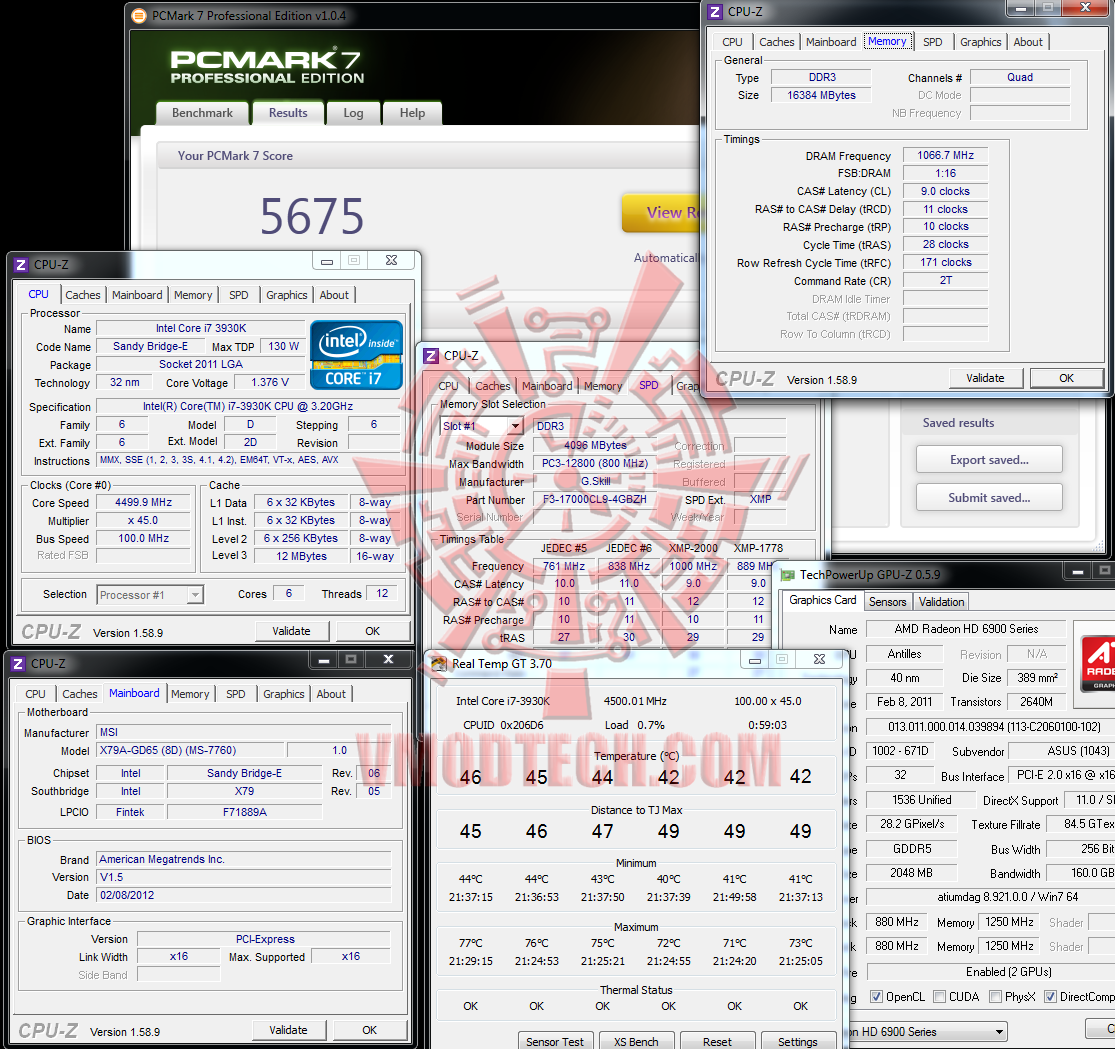Screen dimensions: 1115x1049
Task: Click the XS Bench button in Real Temp
Action: click(636, 1040)
